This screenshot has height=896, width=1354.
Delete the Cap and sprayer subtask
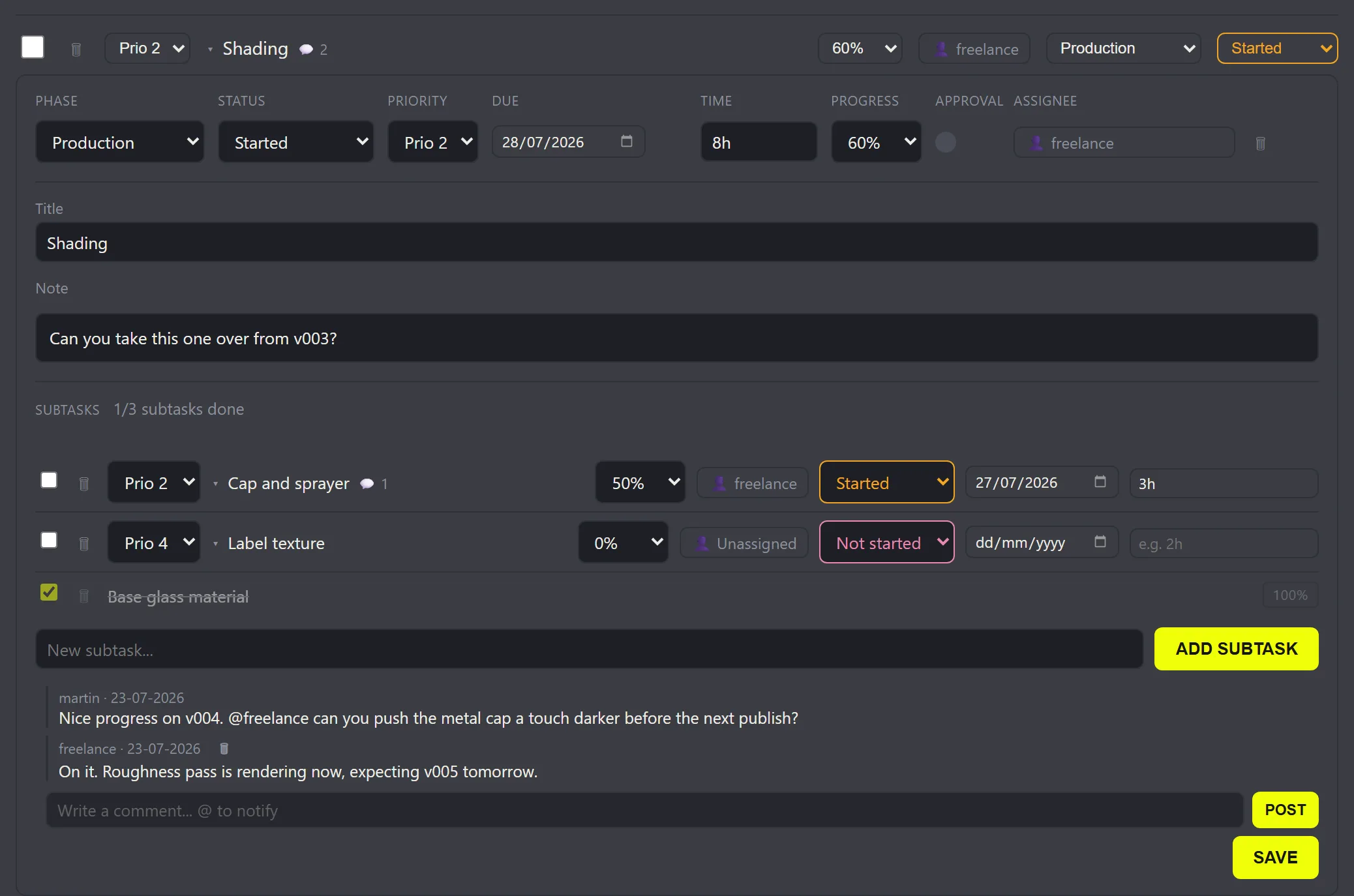coord(83,484)
